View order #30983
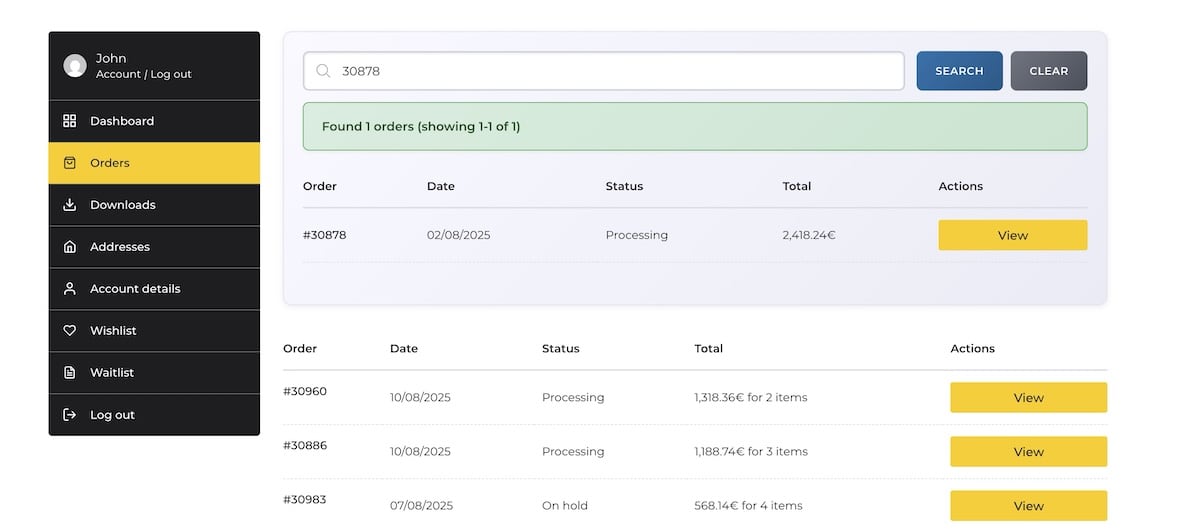This screenshot has height=529, width=1200. coord(1028,505)
